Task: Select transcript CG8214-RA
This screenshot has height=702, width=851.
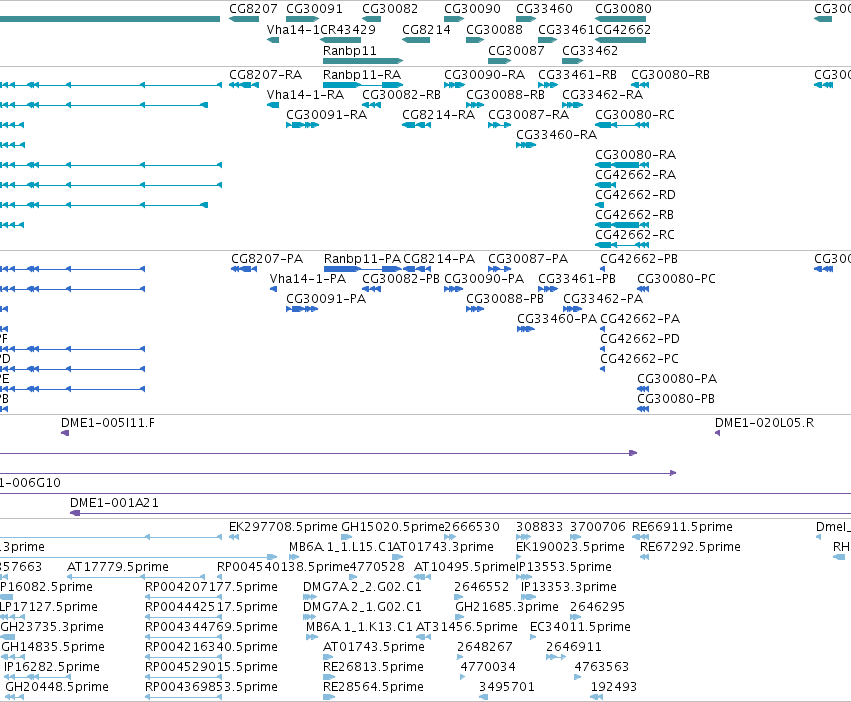Action: click(x=416, y=125)
